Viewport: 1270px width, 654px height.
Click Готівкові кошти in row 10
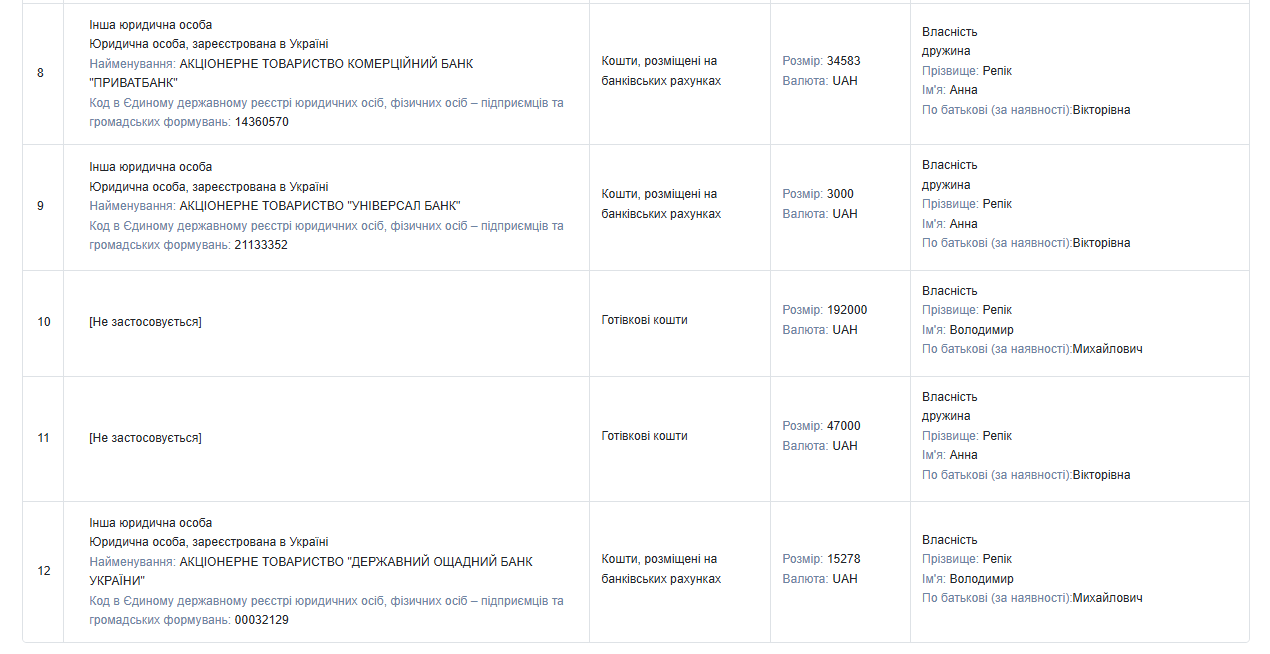(x=644, y=320)
